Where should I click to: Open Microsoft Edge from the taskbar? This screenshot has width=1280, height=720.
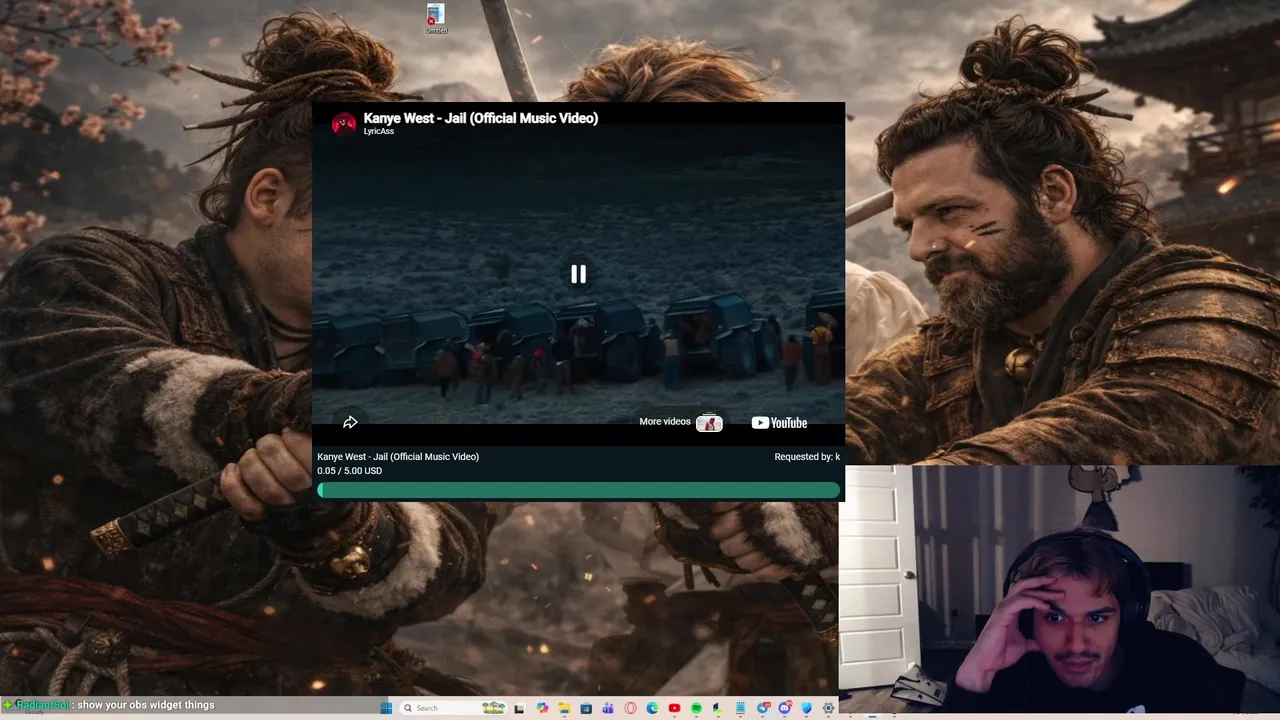pos(652,708)
